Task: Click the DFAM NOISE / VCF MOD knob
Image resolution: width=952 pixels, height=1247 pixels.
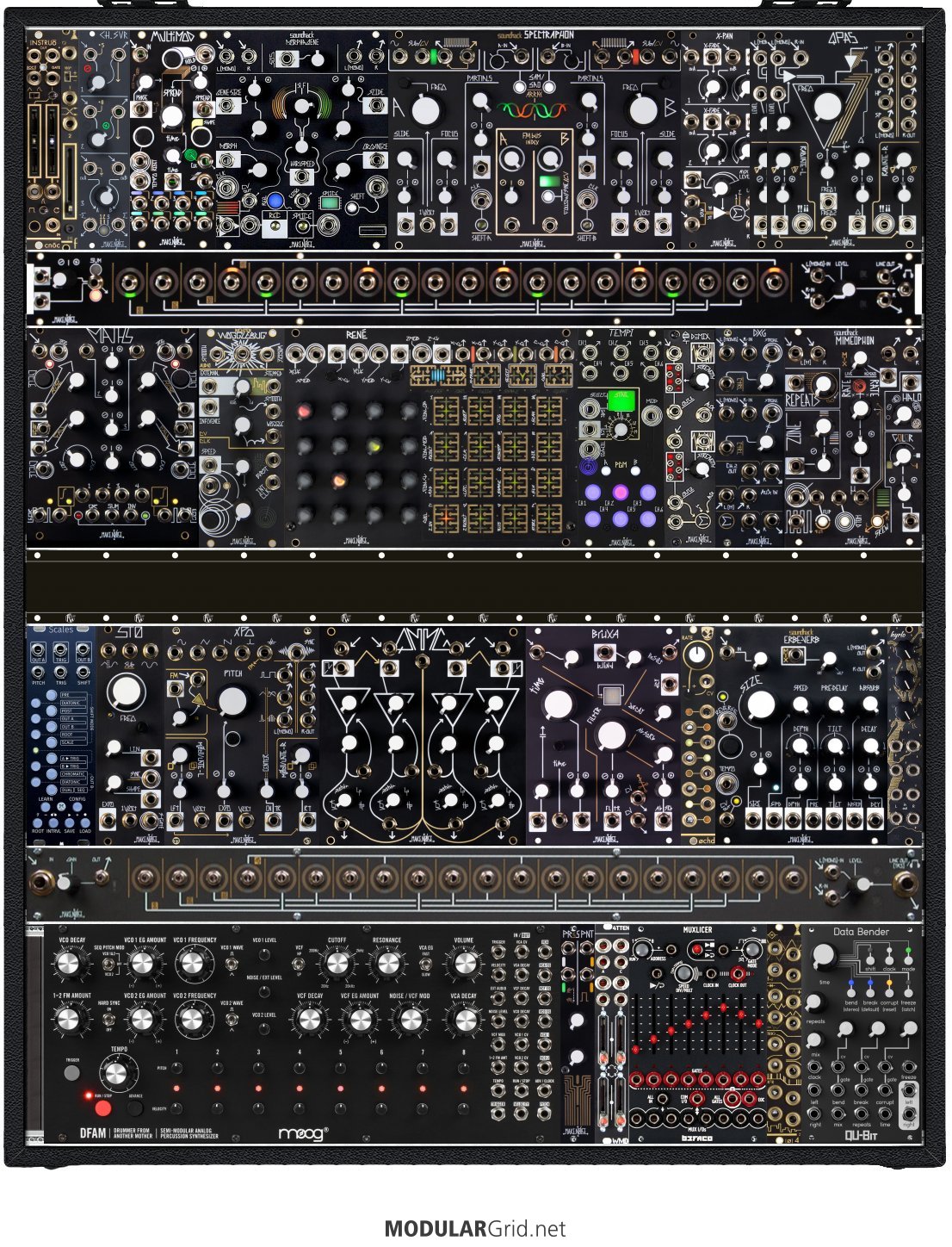Action: point(411,1021)
